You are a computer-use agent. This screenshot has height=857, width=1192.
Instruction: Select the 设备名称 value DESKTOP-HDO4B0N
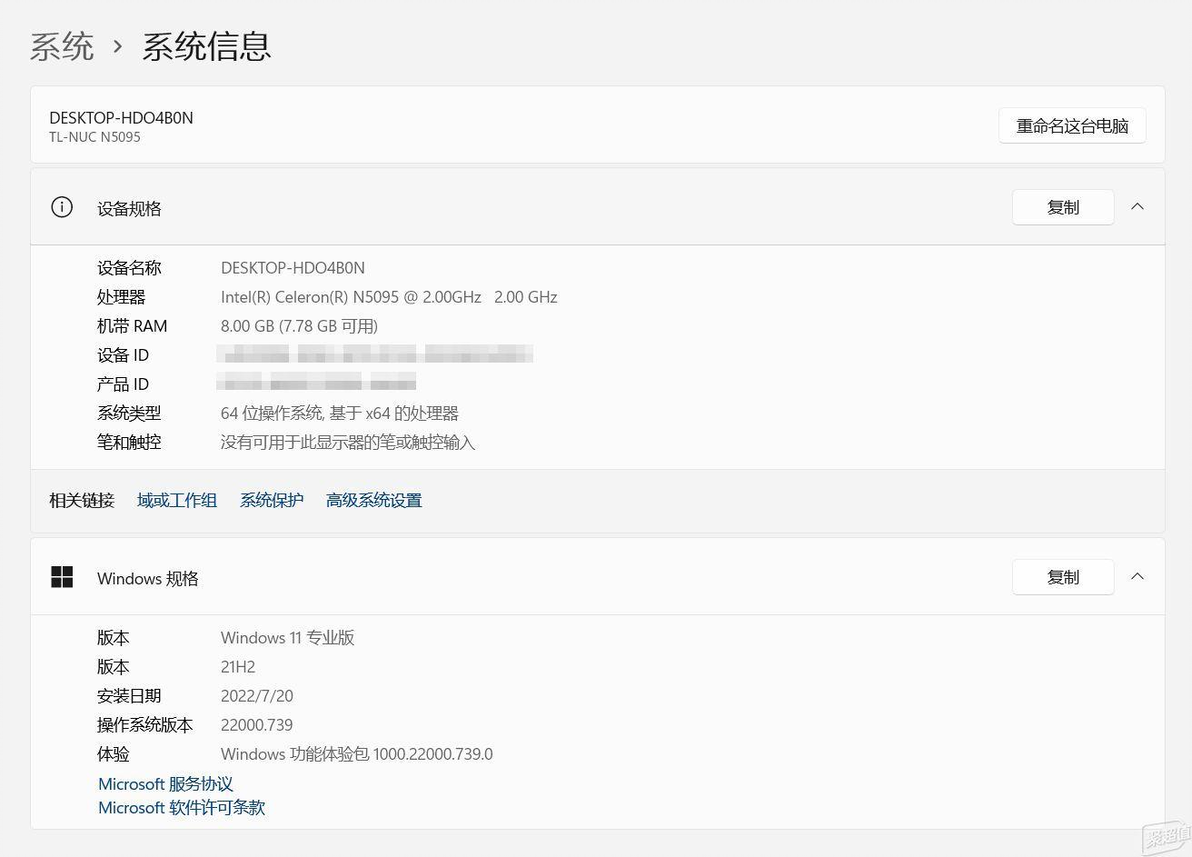tap(293, 268)
